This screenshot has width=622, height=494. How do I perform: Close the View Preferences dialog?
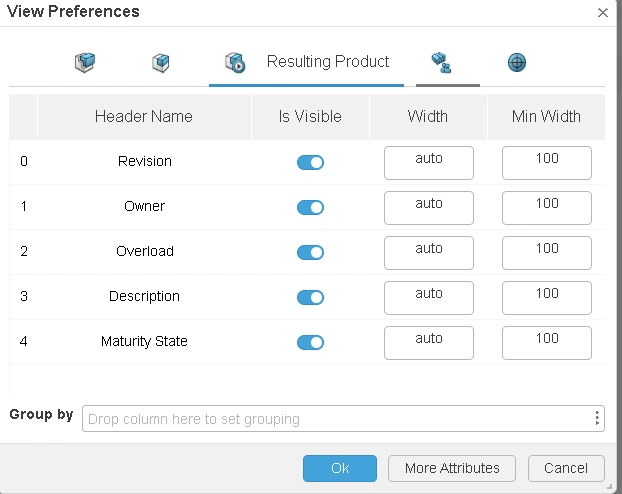coord(602,13)
